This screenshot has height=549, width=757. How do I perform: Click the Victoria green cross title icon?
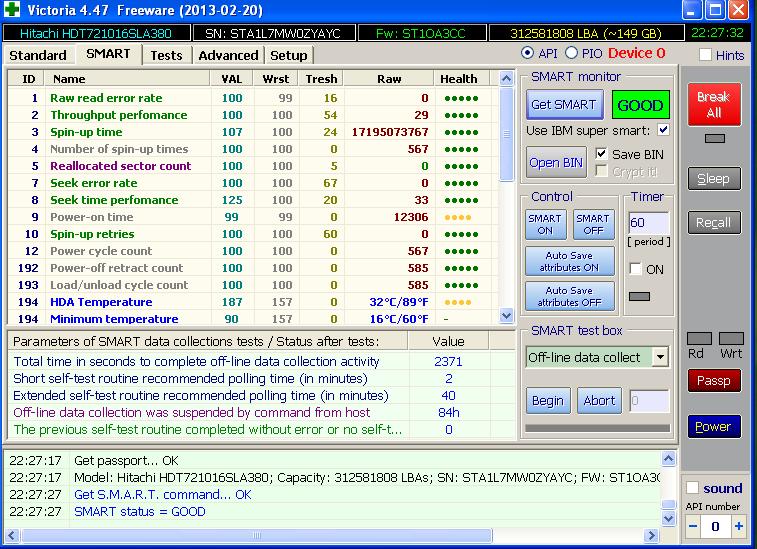pos(12,11)
